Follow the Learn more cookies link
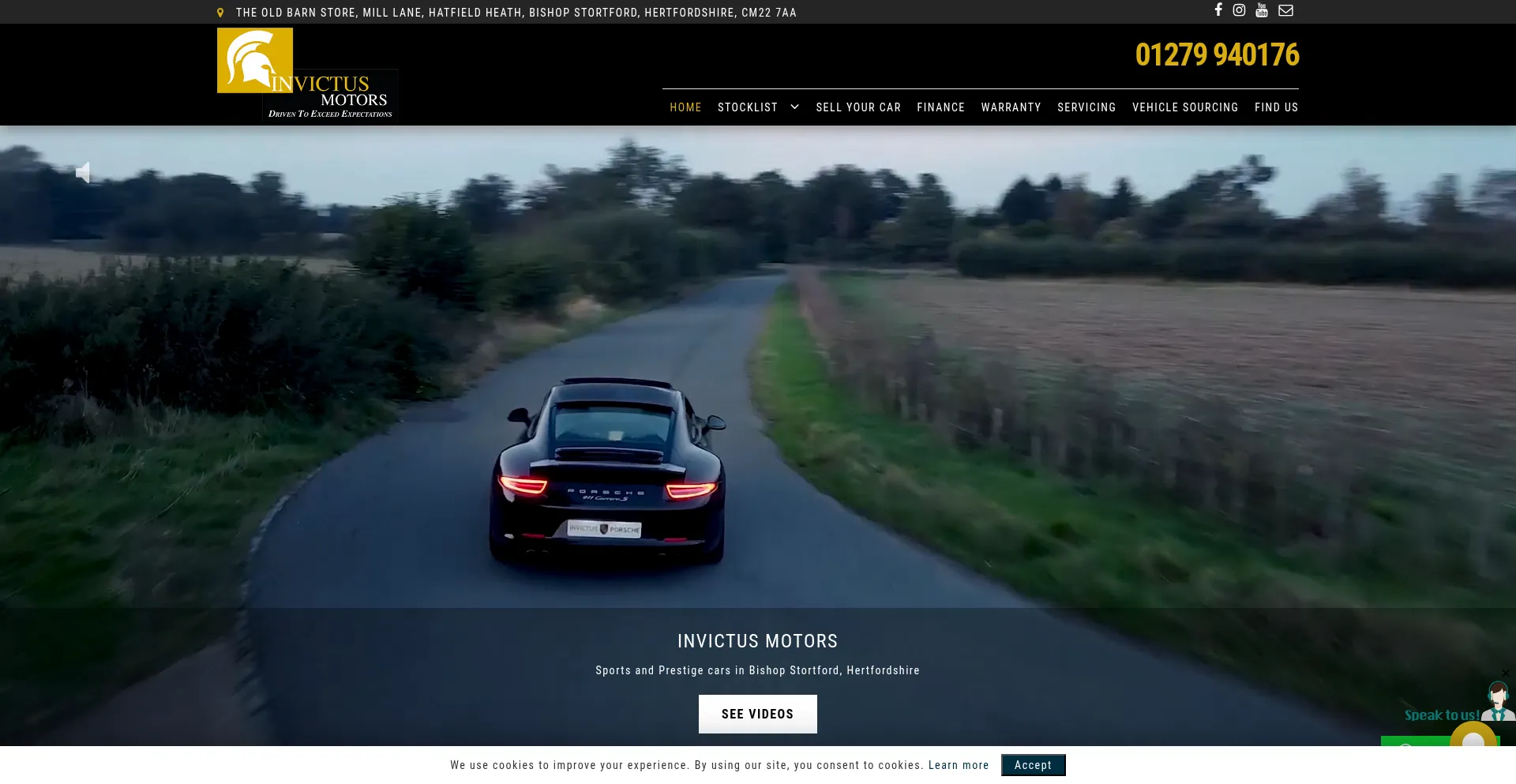This screenshot has width=1516, height=784. (959, 765)
